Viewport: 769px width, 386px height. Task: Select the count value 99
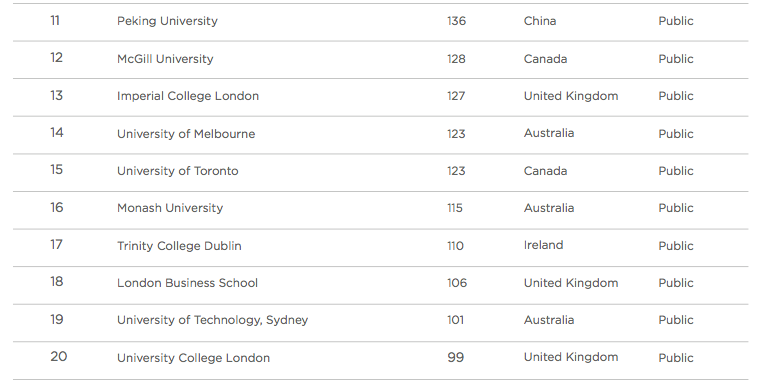[456, 358]
